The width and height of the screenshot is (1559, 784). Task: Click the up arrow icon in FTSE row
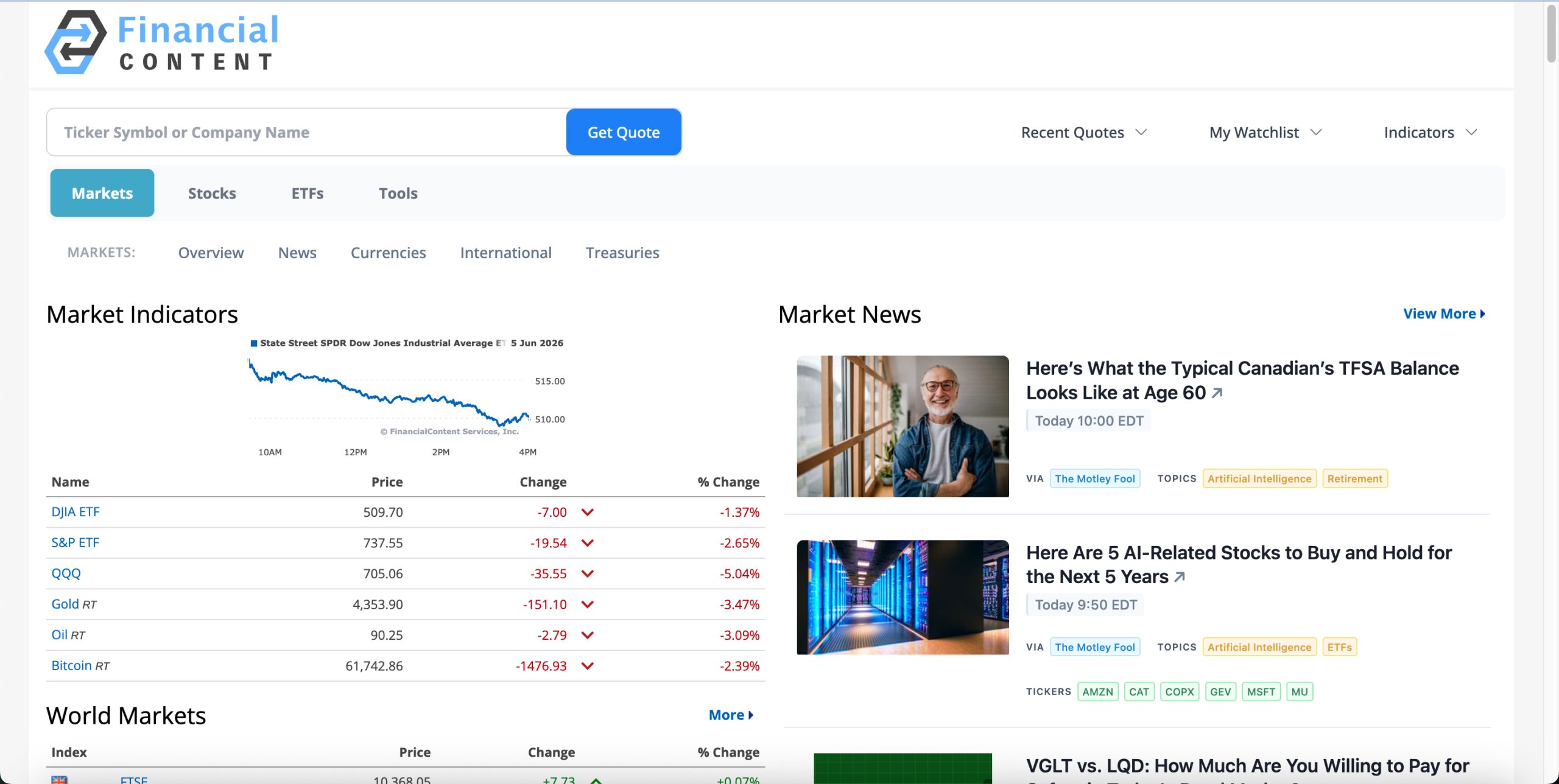click(x=596, y=780)
